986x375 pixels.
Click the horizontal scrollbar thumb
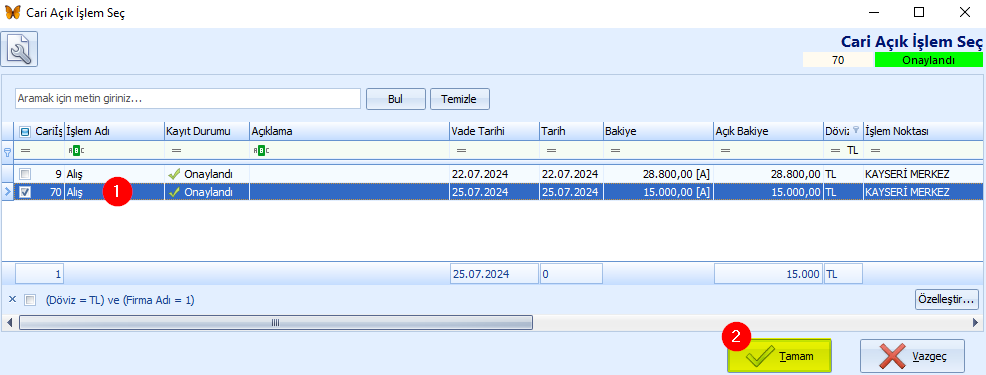[275, 322]
